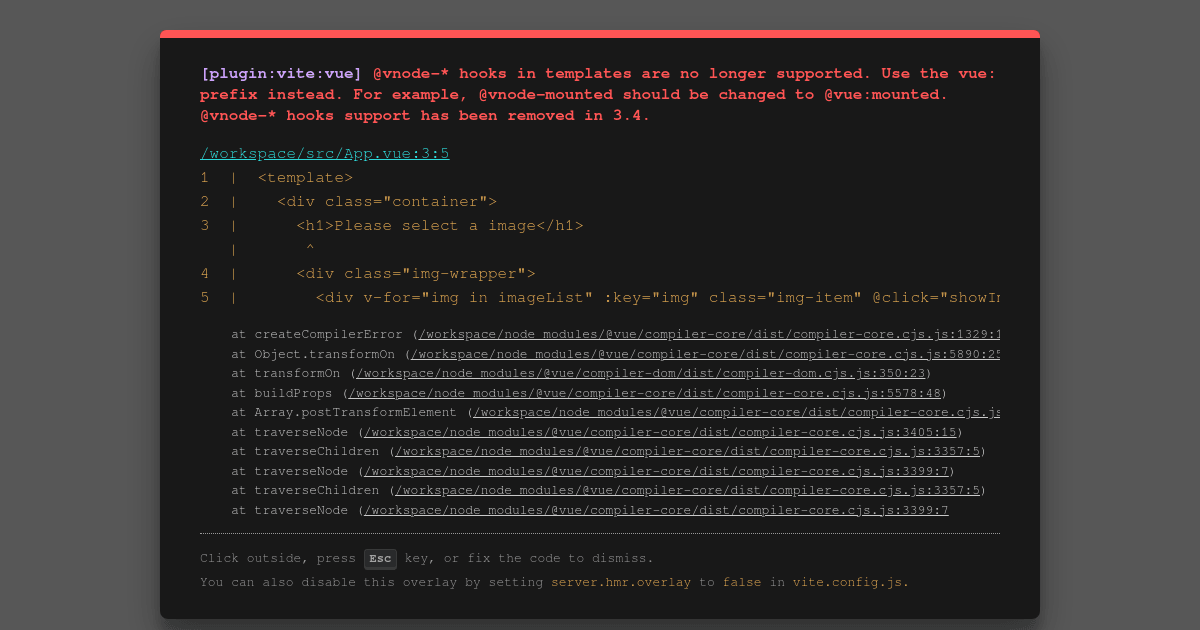This screenshot has height=630, width=1200.
Task: Open buildProps compiler-core.cjs.js:5578:48 link
Action: tap(644, 393)
